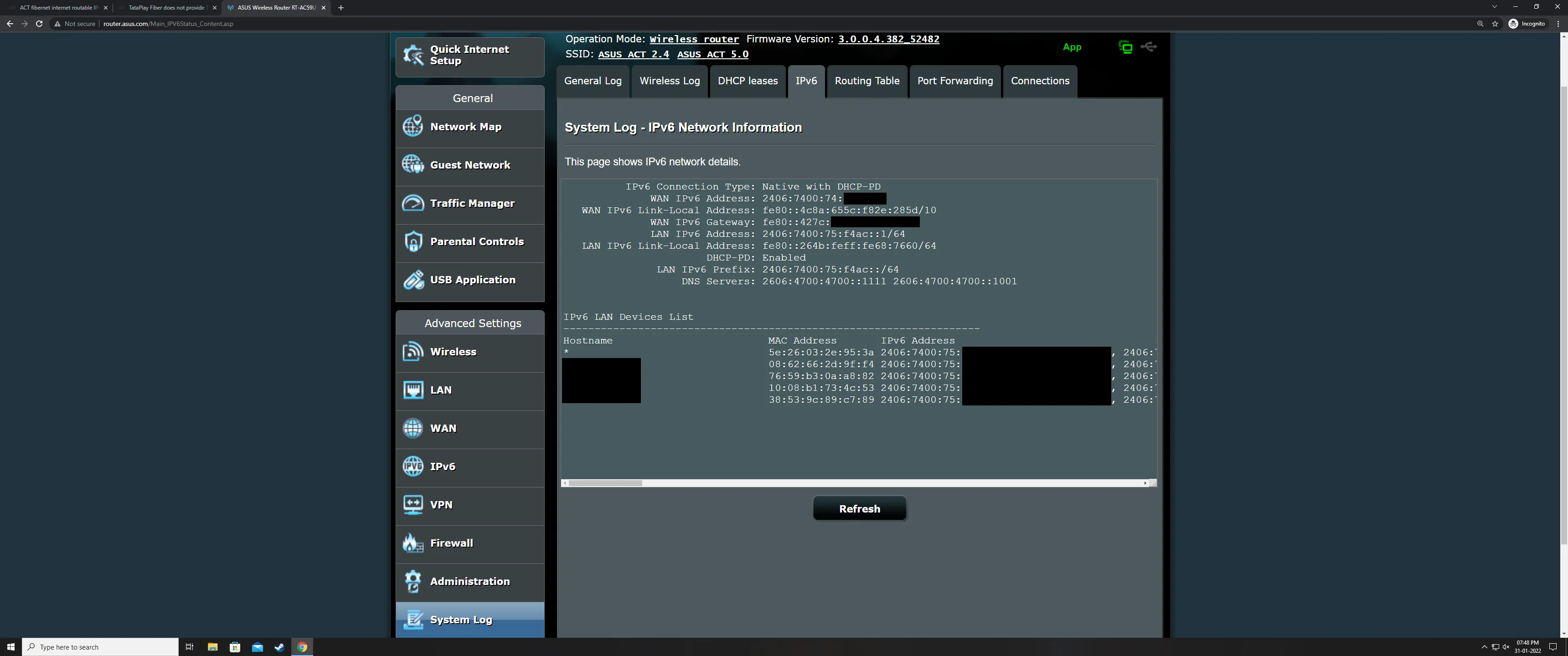Viewport: 1568px width, 656px height.
Task: Open Guest Network icon
Action: (413, 164)
